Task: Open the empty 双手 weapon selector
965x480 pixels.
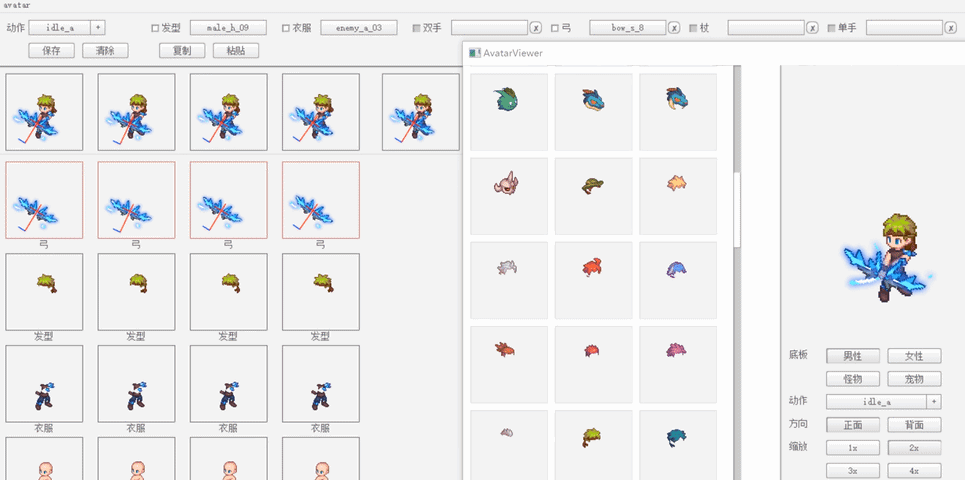Action: (x=489, y=28)
